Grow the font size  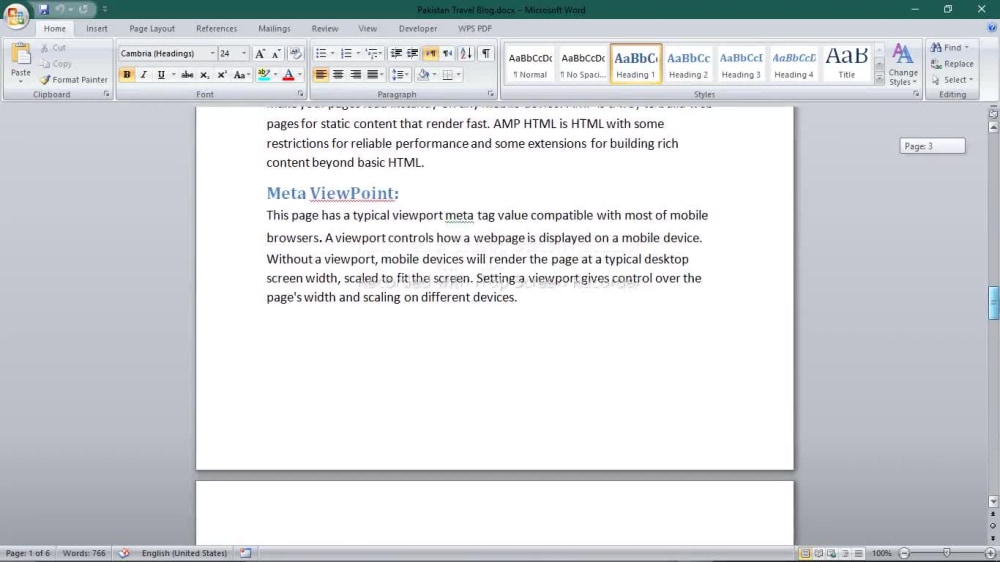260,54
